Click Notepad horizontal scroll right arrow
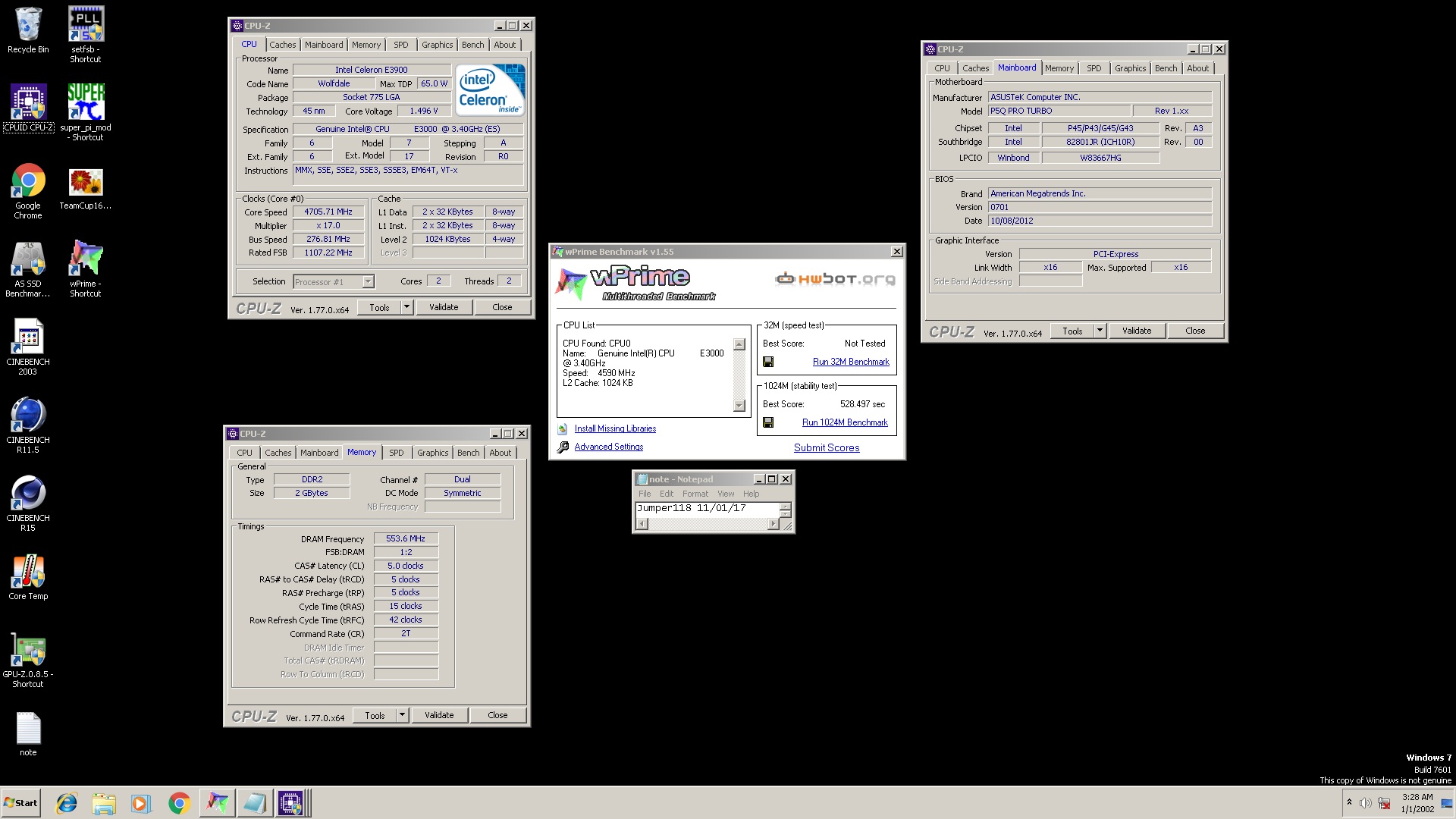 [773, 524]
